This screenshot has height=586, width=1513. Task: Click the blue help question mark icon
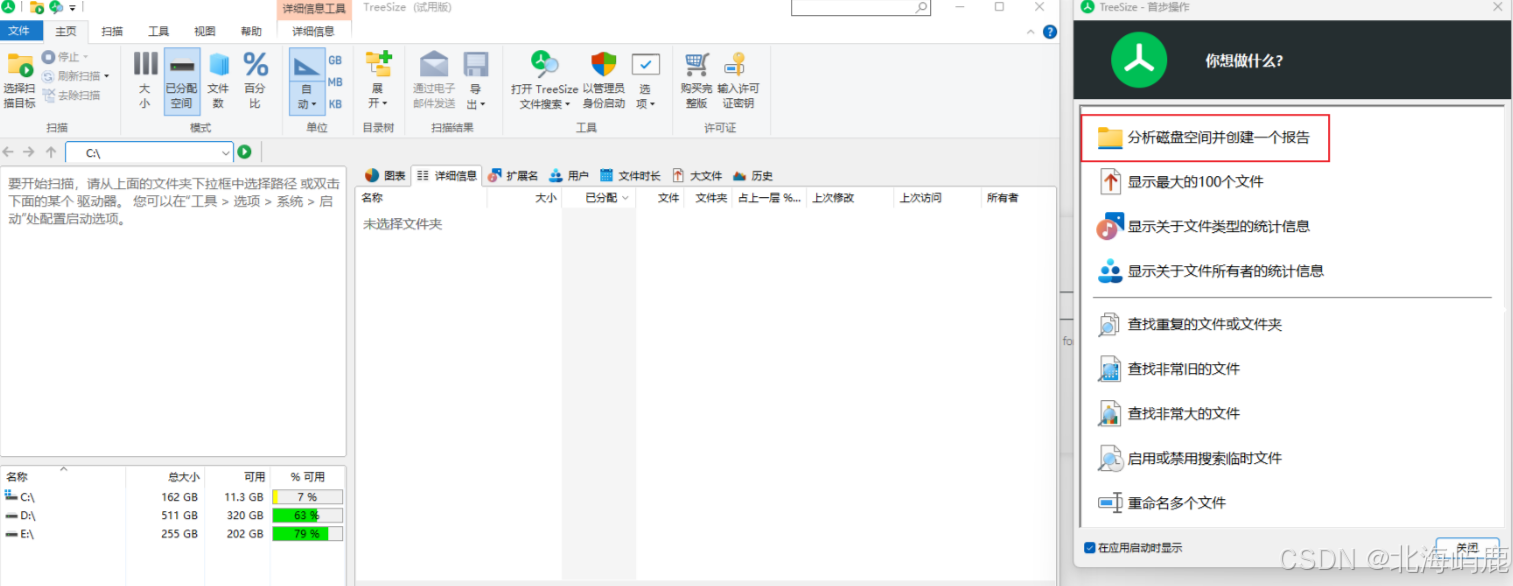tap(1049, 32)
